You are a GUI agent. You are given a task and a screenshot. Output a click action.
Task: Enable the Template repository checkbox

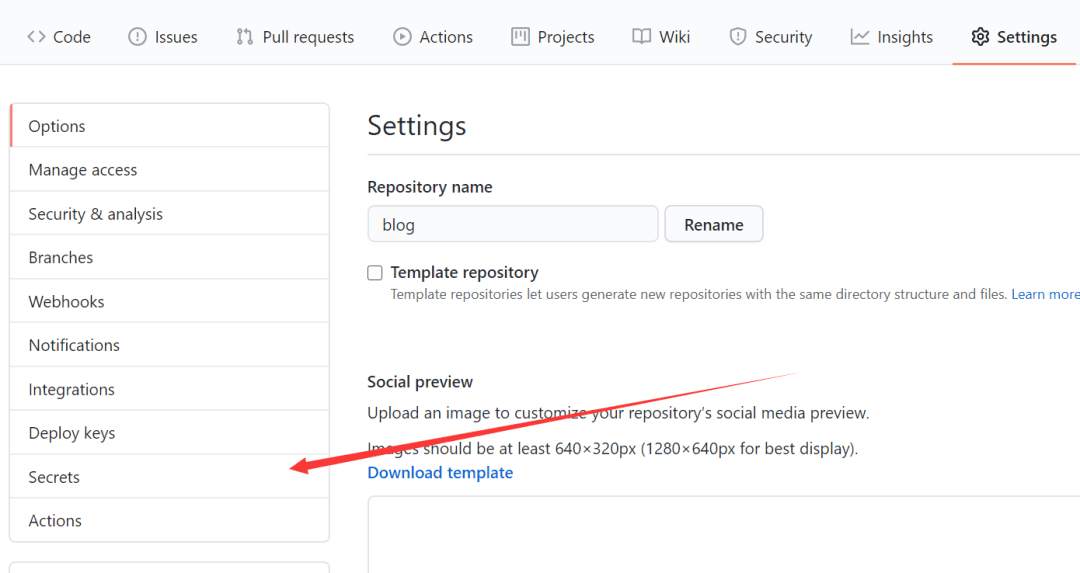point(375,273)
